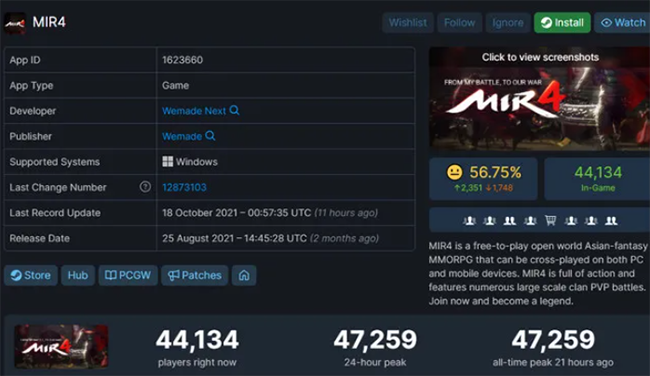Add MIR4 to Wishlist
650x376 pixels.
pyautogui.click(x=408, y=23)
